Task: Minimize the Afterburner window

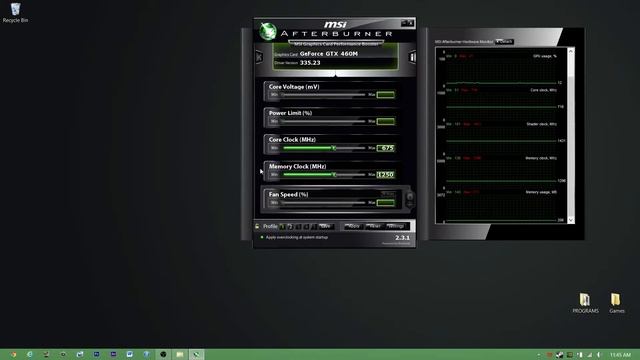Action: [404, 23]
